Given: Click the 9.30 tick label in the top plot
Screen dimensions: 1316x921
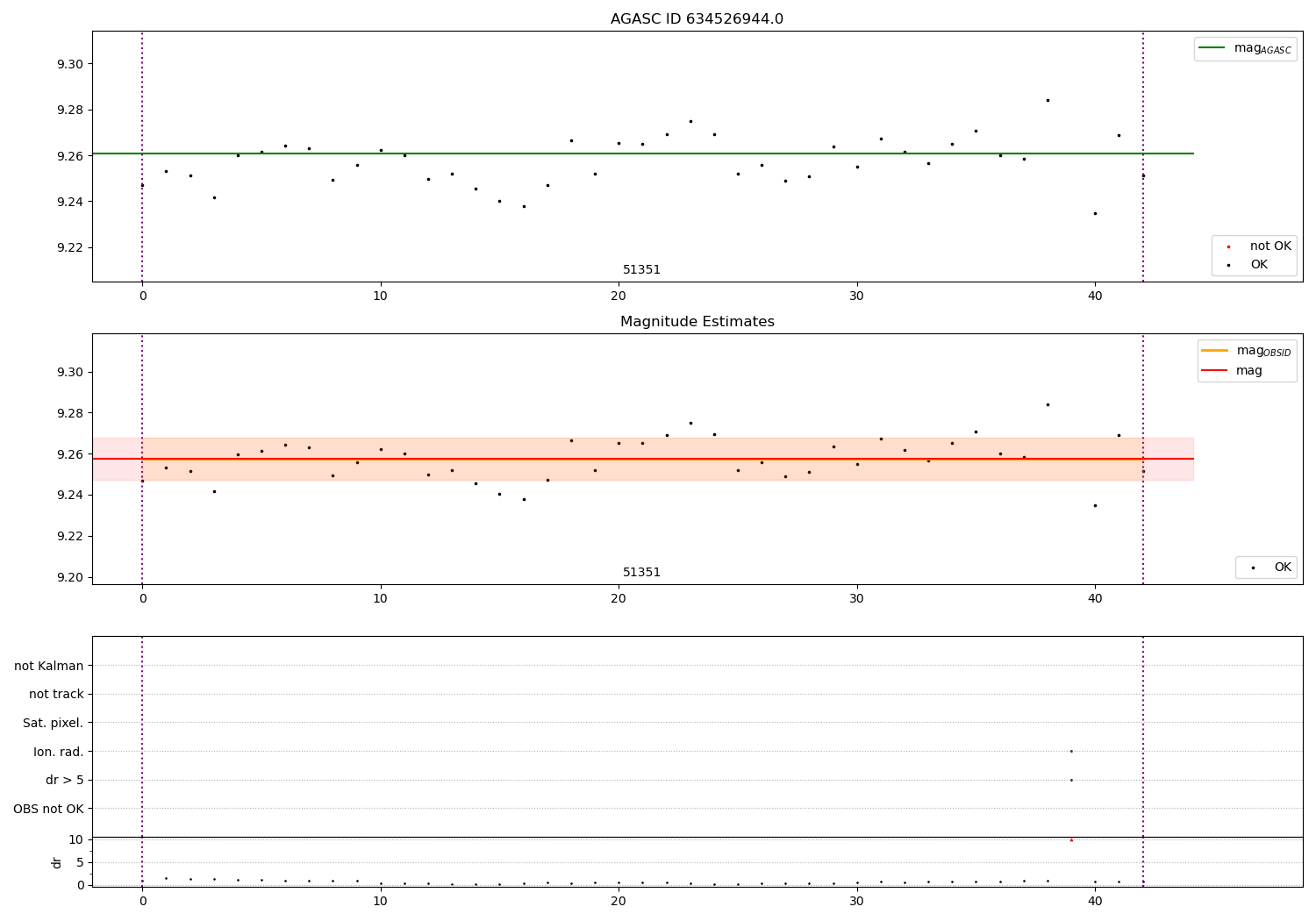Looking at the screenshot, I should pos(70,64).
